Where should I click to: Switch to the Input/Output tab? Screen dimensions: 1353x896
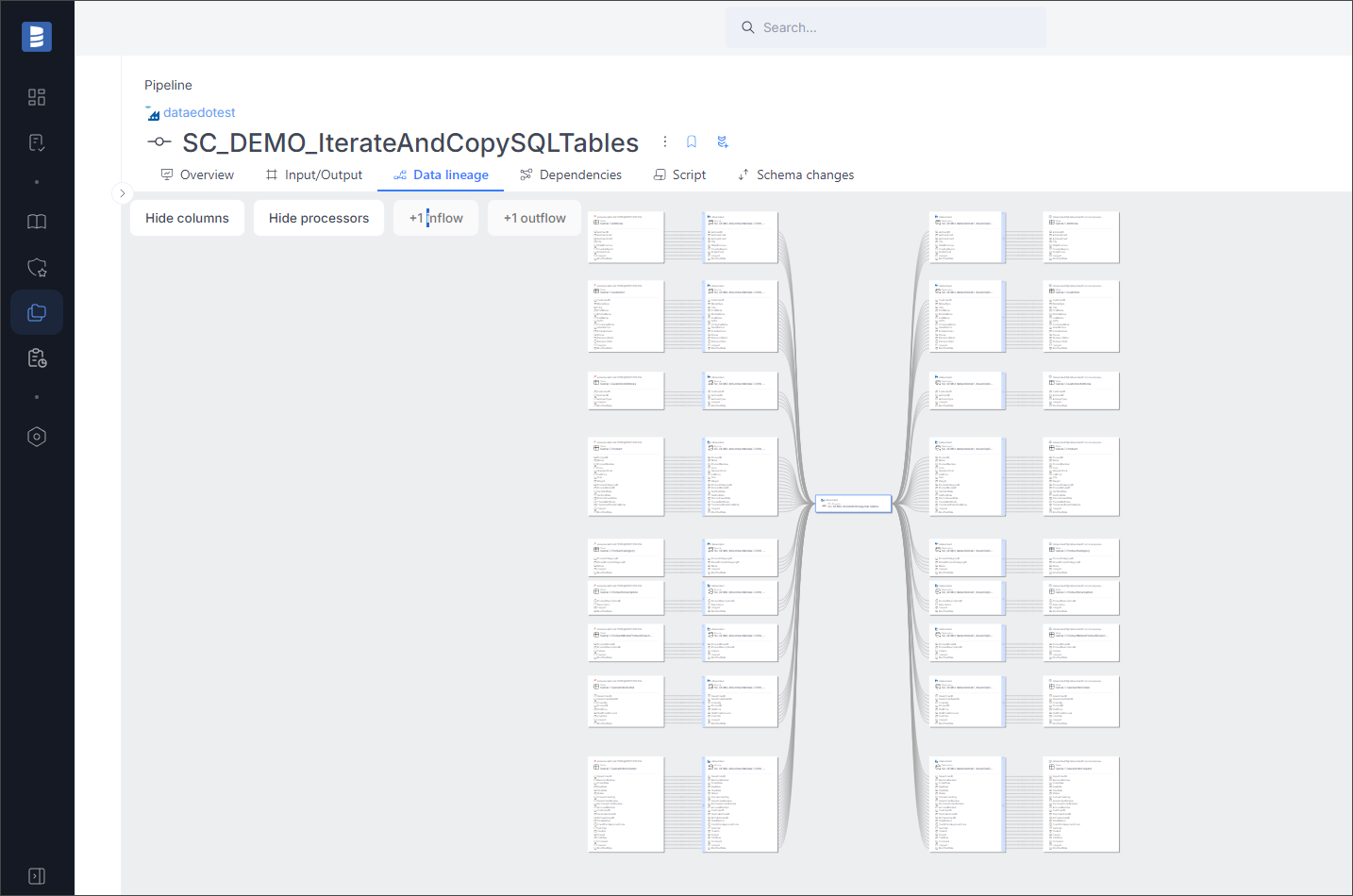coord(314,174)
